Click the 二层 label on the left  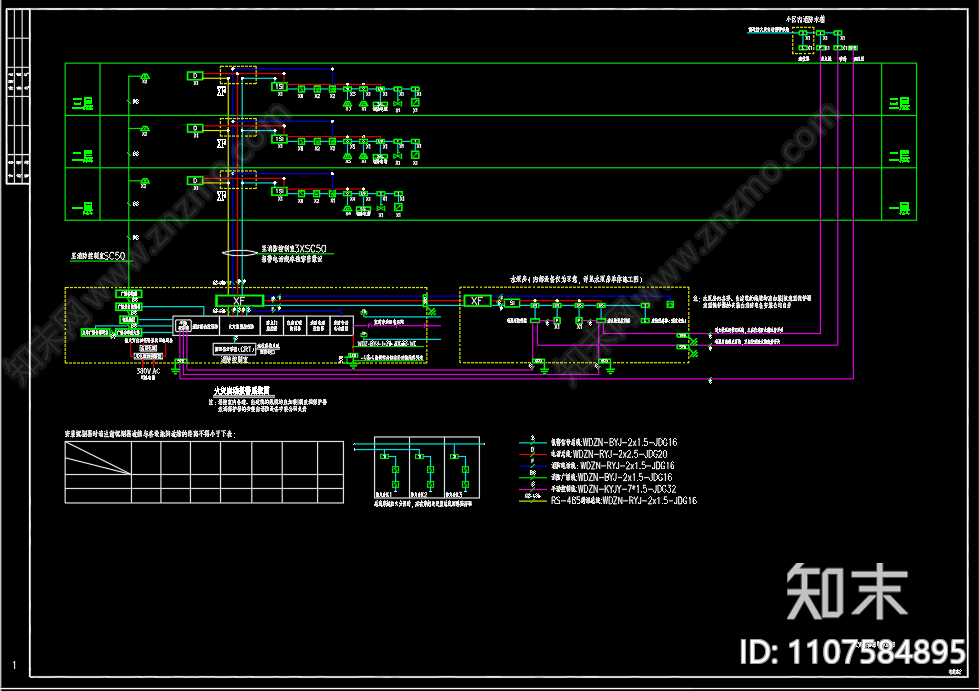coord(84,157)
